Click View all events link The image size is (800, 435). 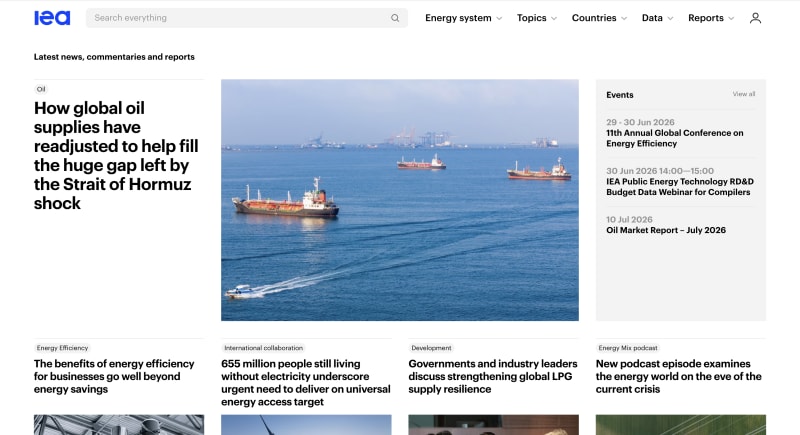[x=743, y=94]
